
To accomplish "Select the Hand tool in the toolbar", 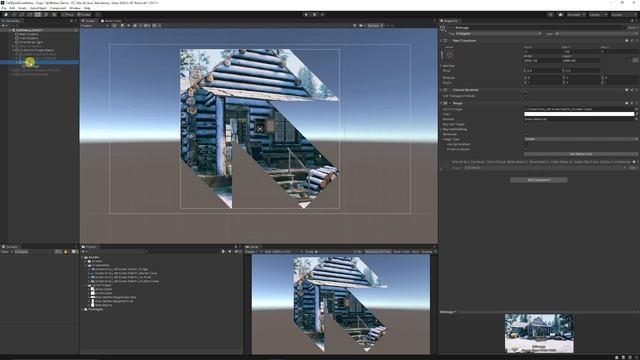I will point(6,15).
